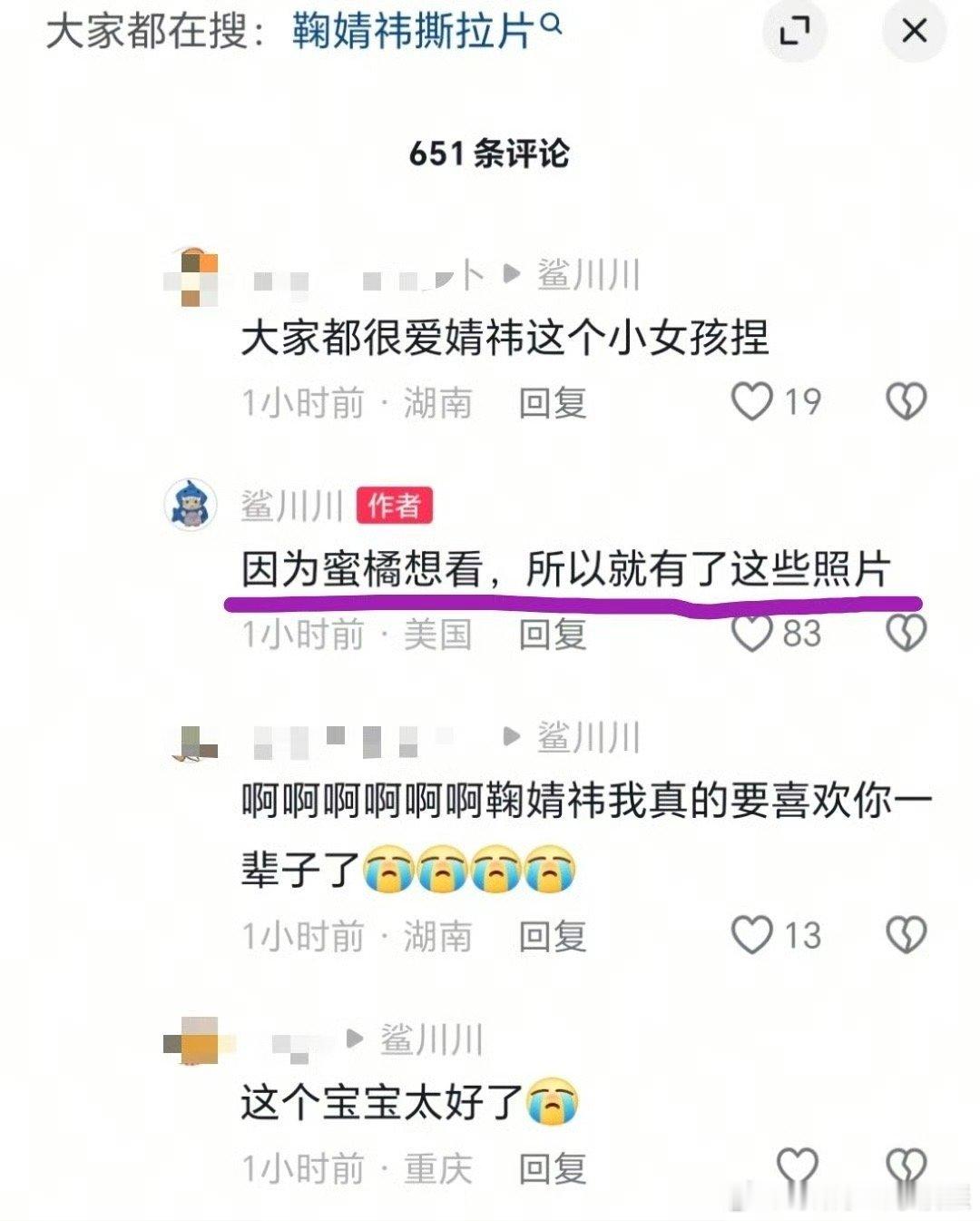
Task: Dislike the author's 蜜橘 comment
Action: [x=906, y=633]
